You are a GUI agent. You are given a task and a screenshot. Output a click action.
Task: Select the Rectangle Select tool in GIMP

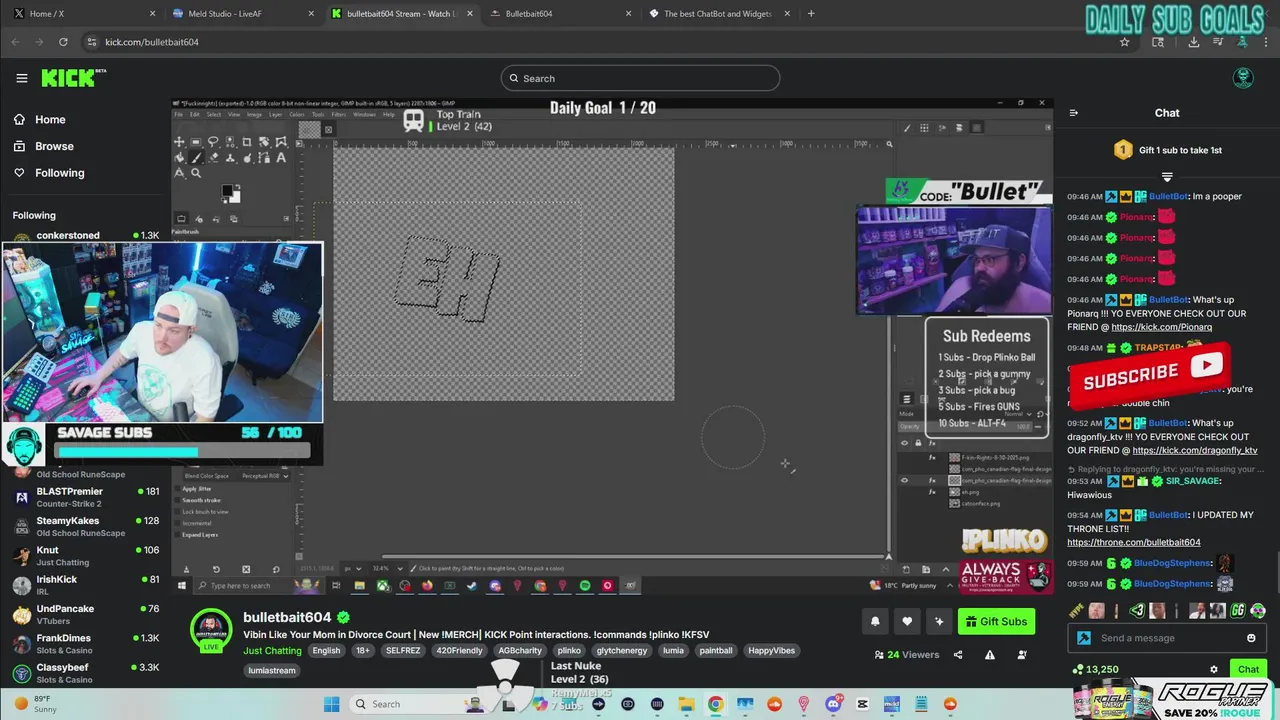196,142
